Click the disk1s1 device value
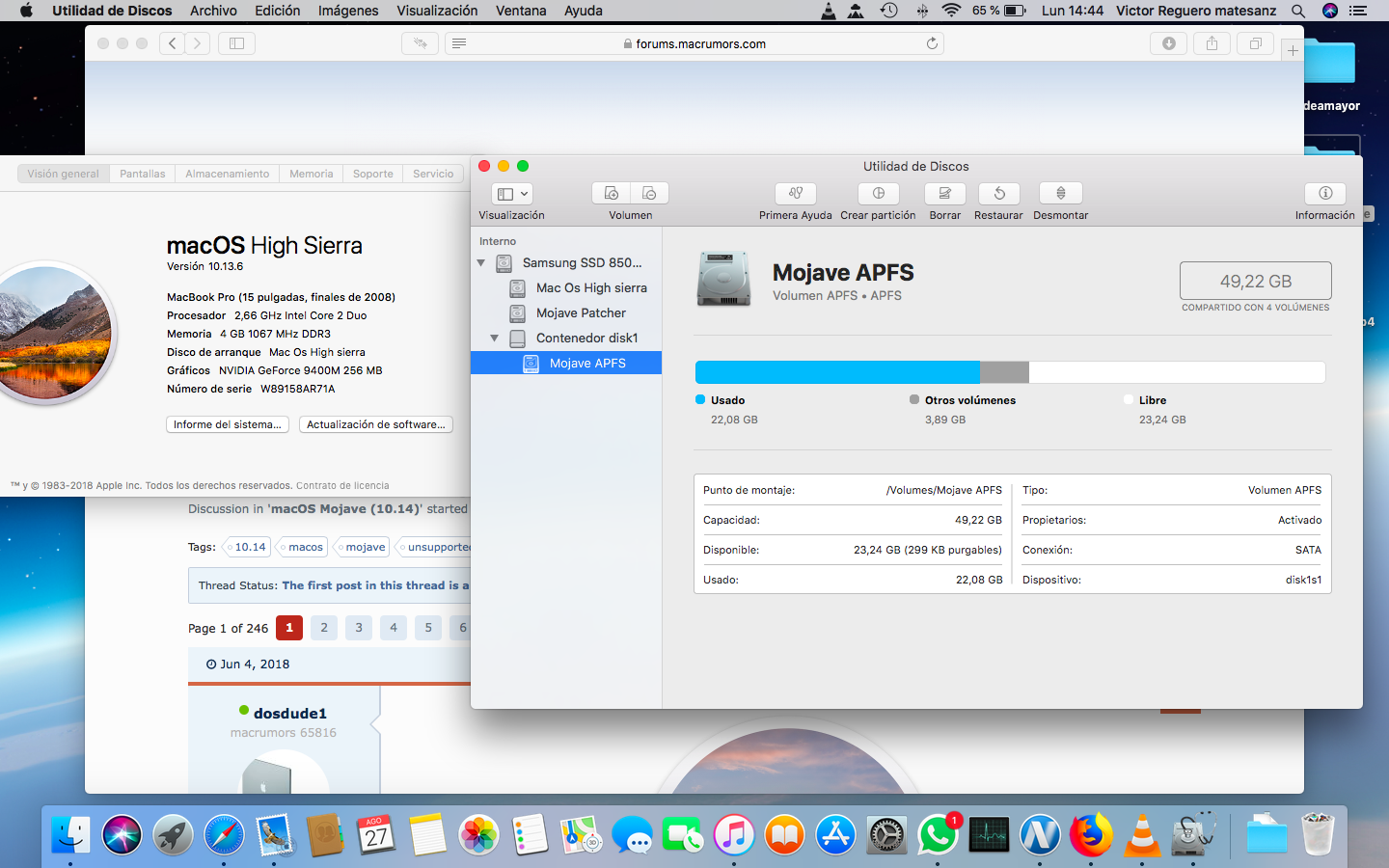 [1303, 580]
